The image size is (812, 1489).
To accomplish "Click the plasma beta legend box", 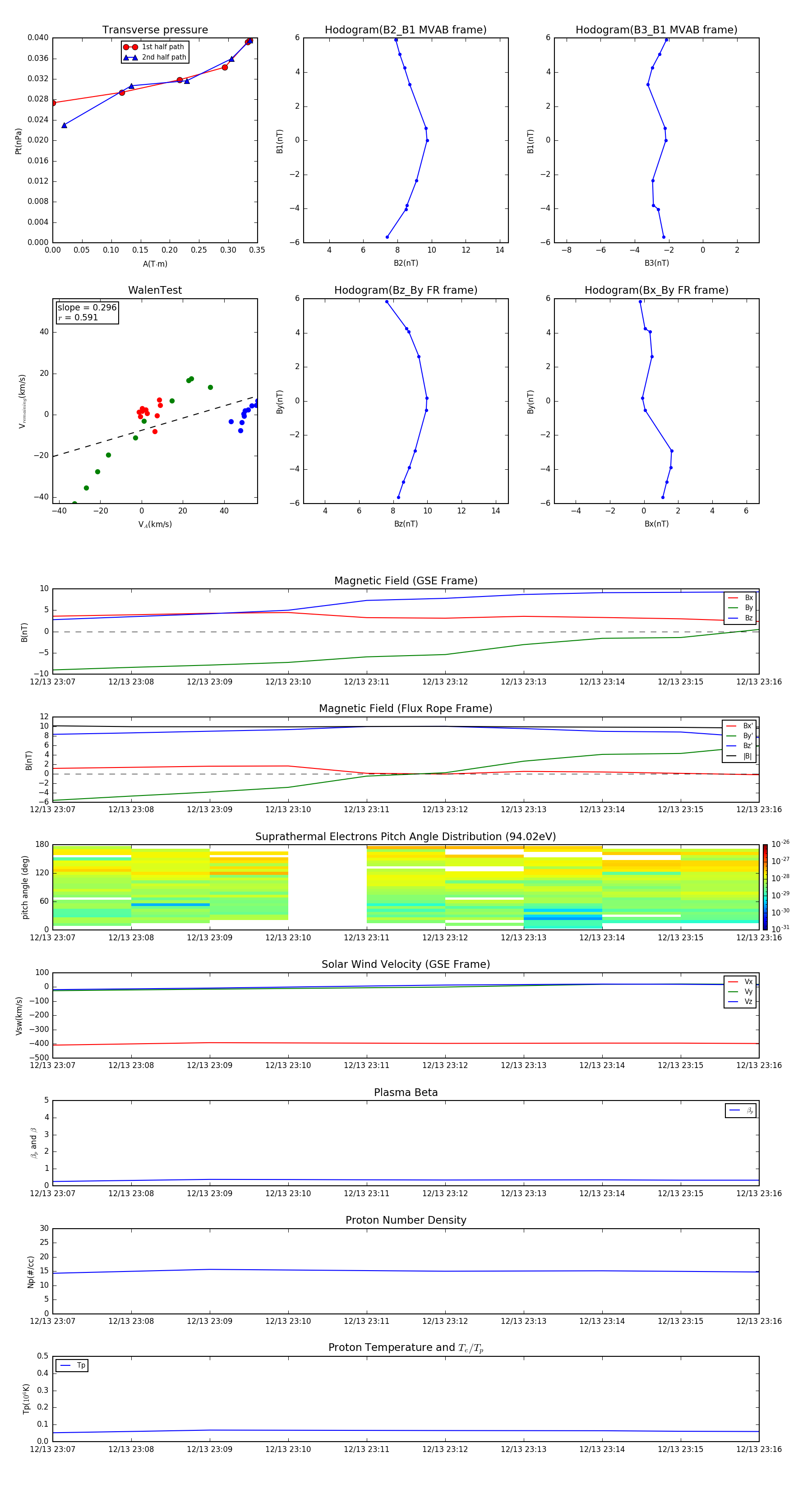I will click(740, 1110).
